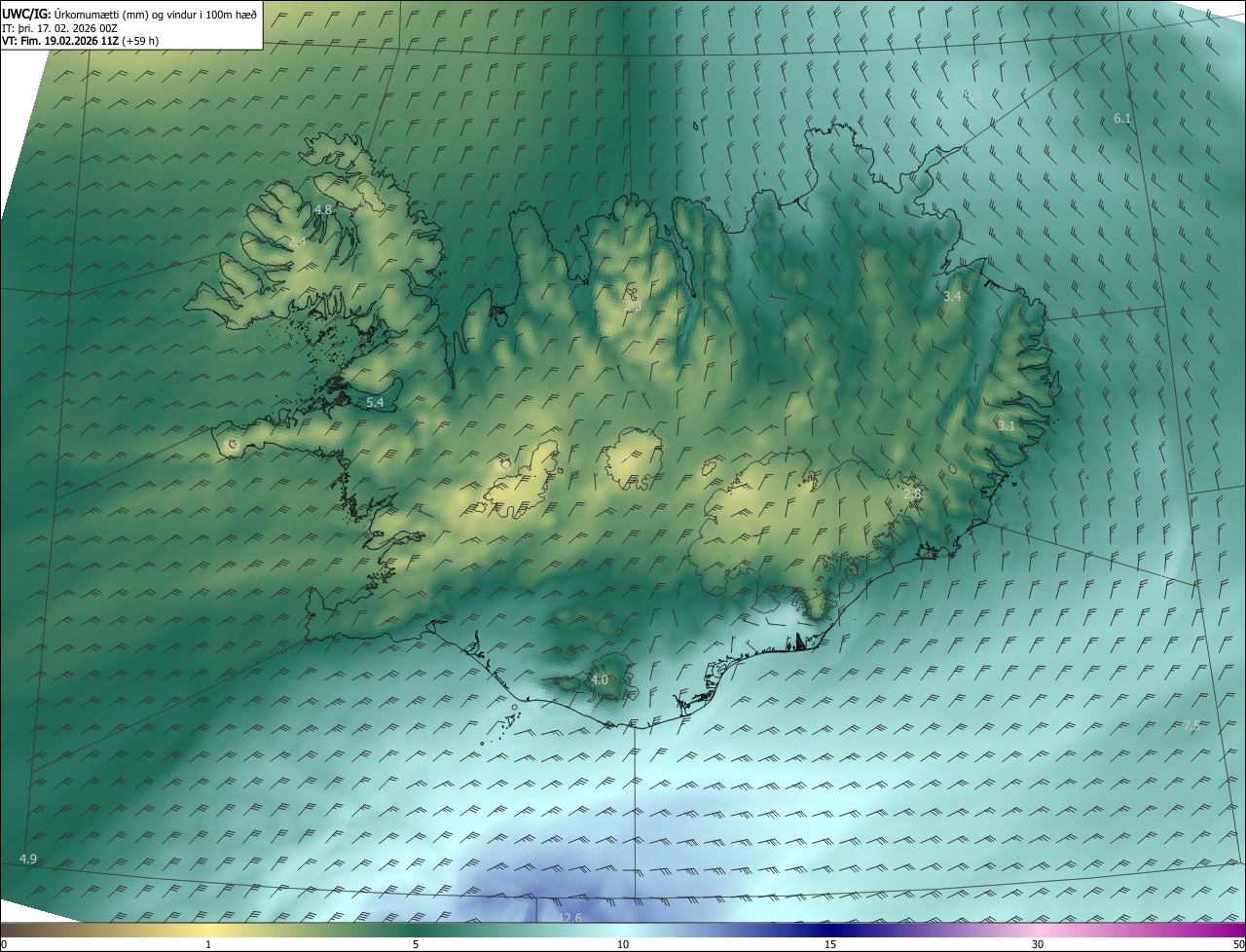Click the 2.4 value label on the map

(x=297, y=241)
